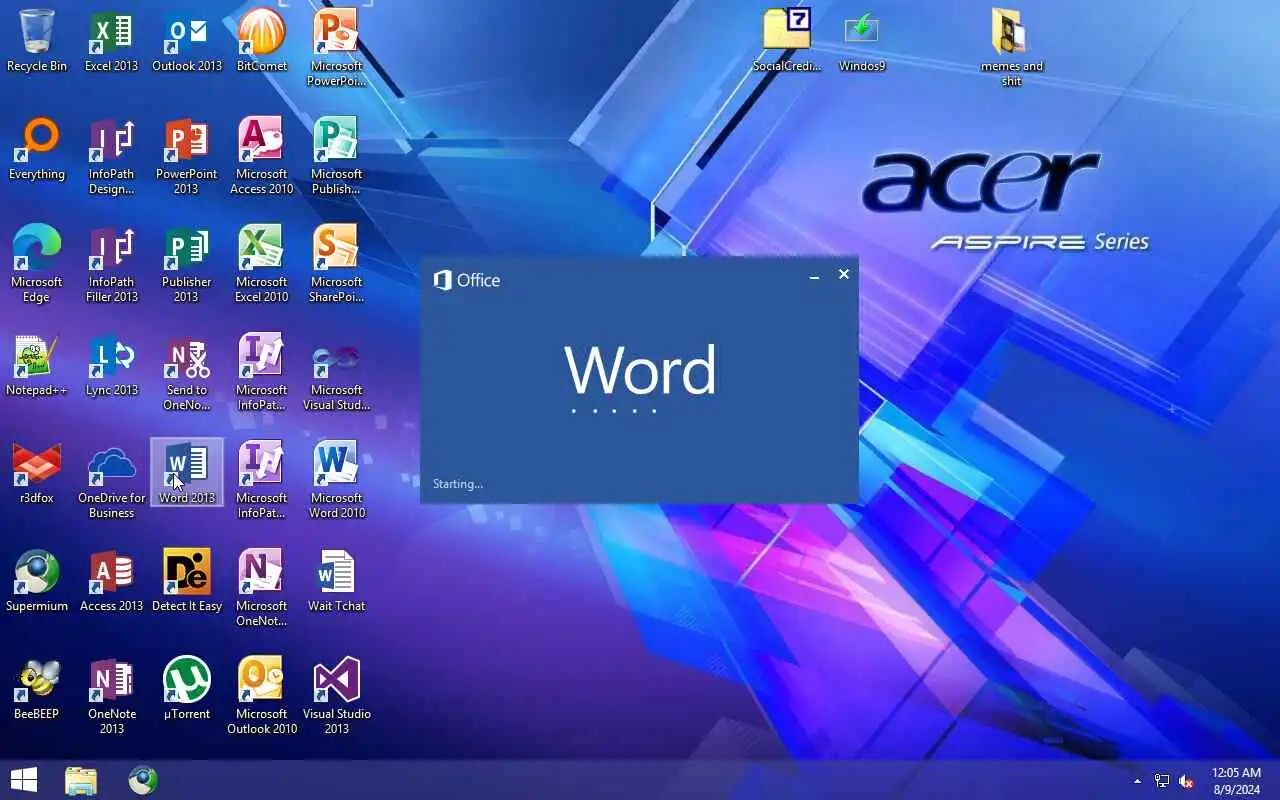Select the Detect It Easy icon
The width and height of the screenshot is (1280, 800).
187,580
